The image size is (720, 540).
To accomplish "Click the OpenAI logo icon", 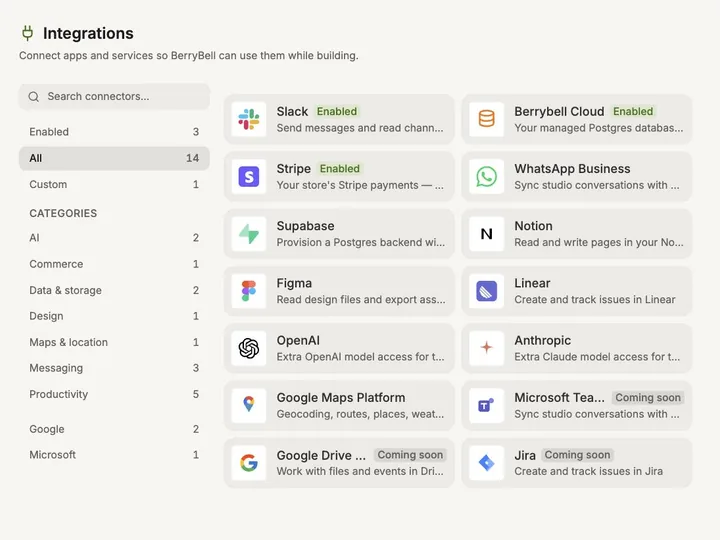I will pos(249,348).
